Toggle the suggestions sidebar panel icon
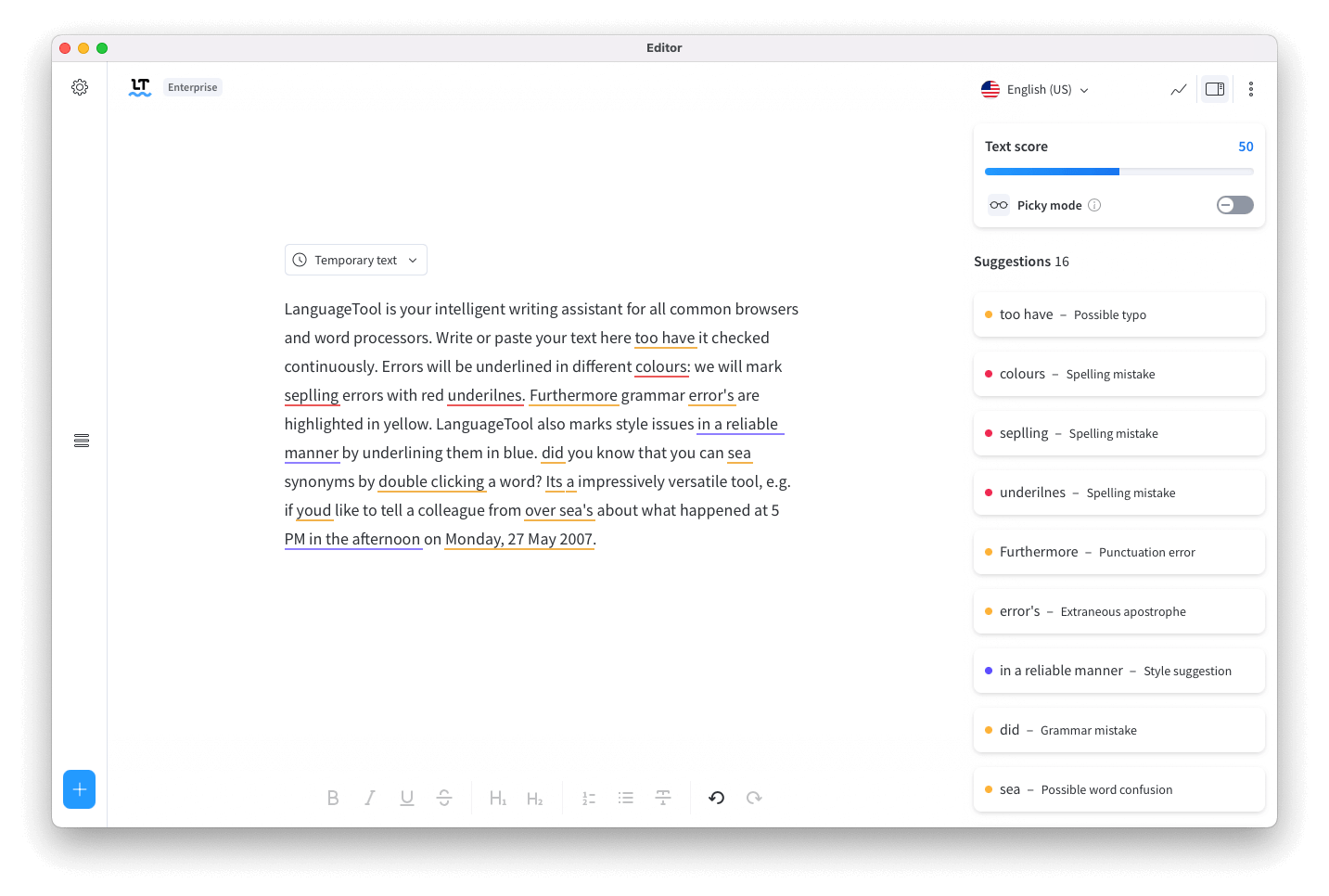 1215,89
